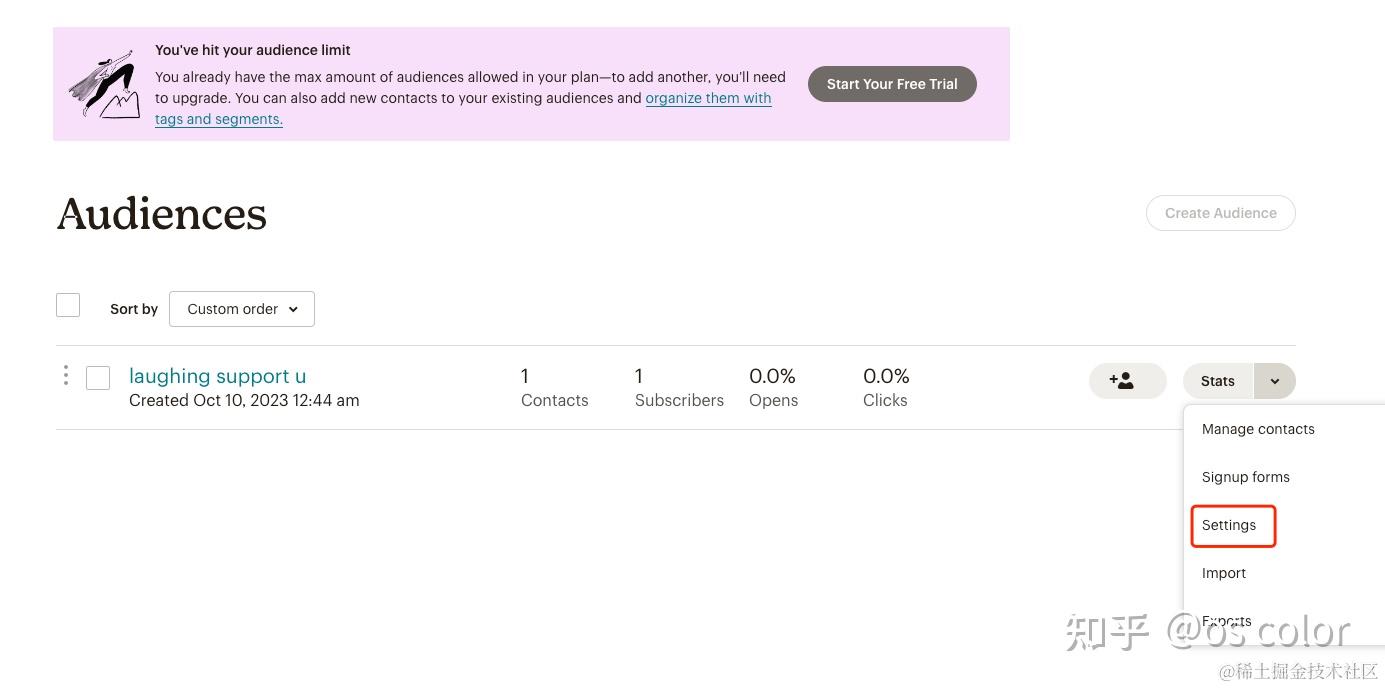
Task: Click the add contact person icon
Action: [1127, 381]
